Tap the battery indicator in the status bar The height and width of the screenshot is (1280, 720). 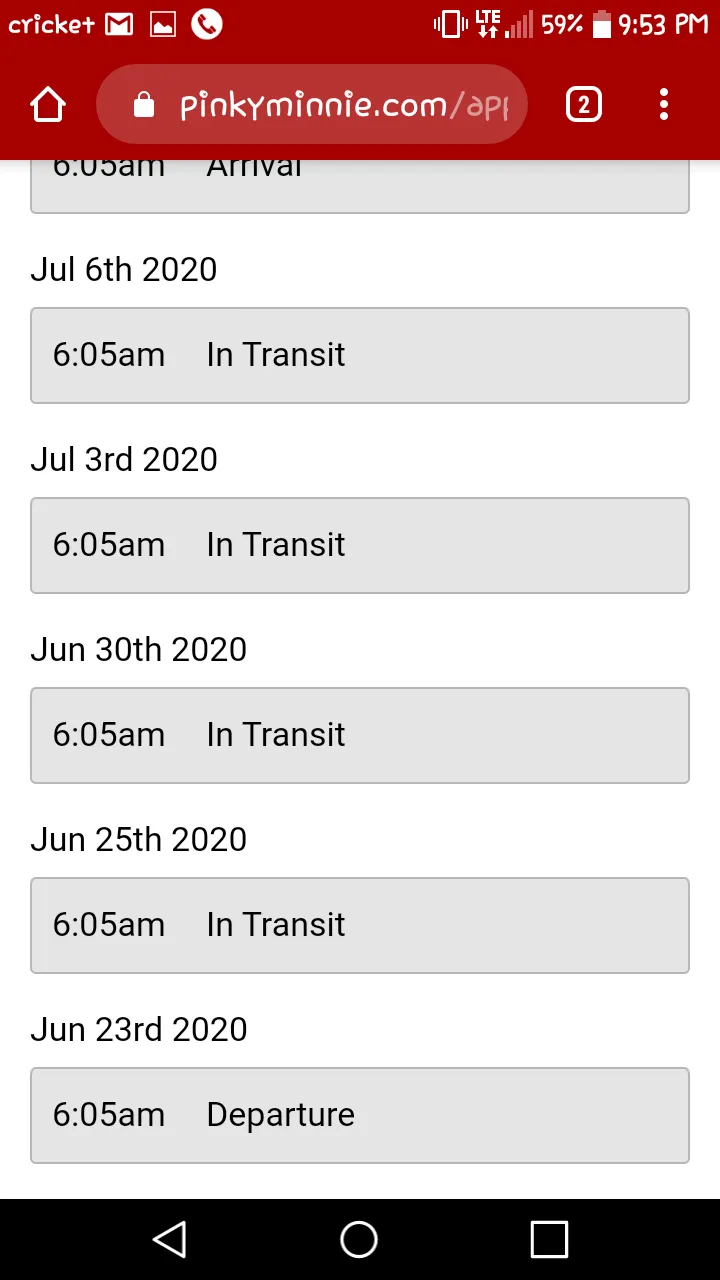[601, 24]
